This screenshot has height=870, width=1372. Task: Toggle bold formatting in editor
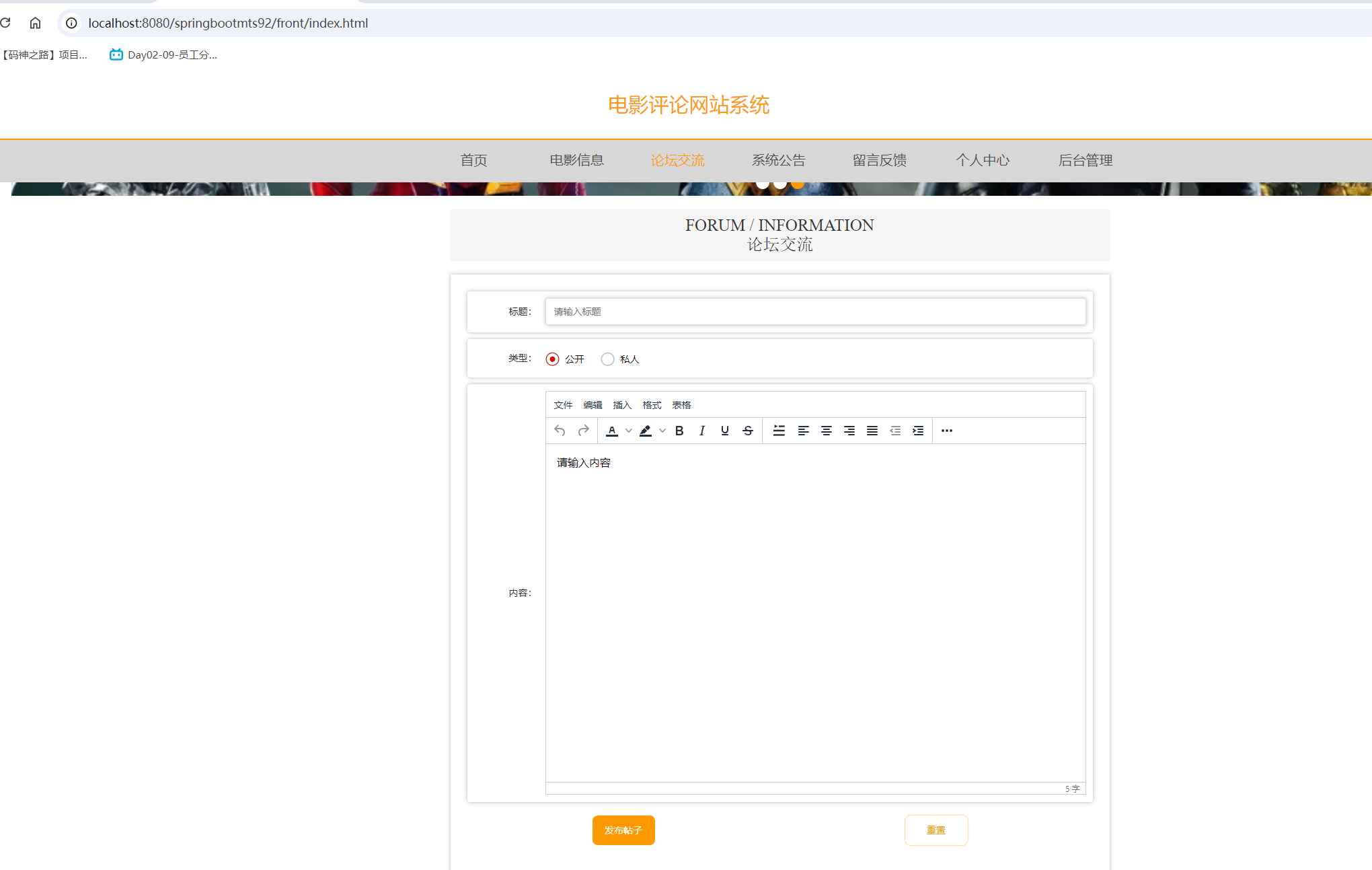(x=679, y=431)
